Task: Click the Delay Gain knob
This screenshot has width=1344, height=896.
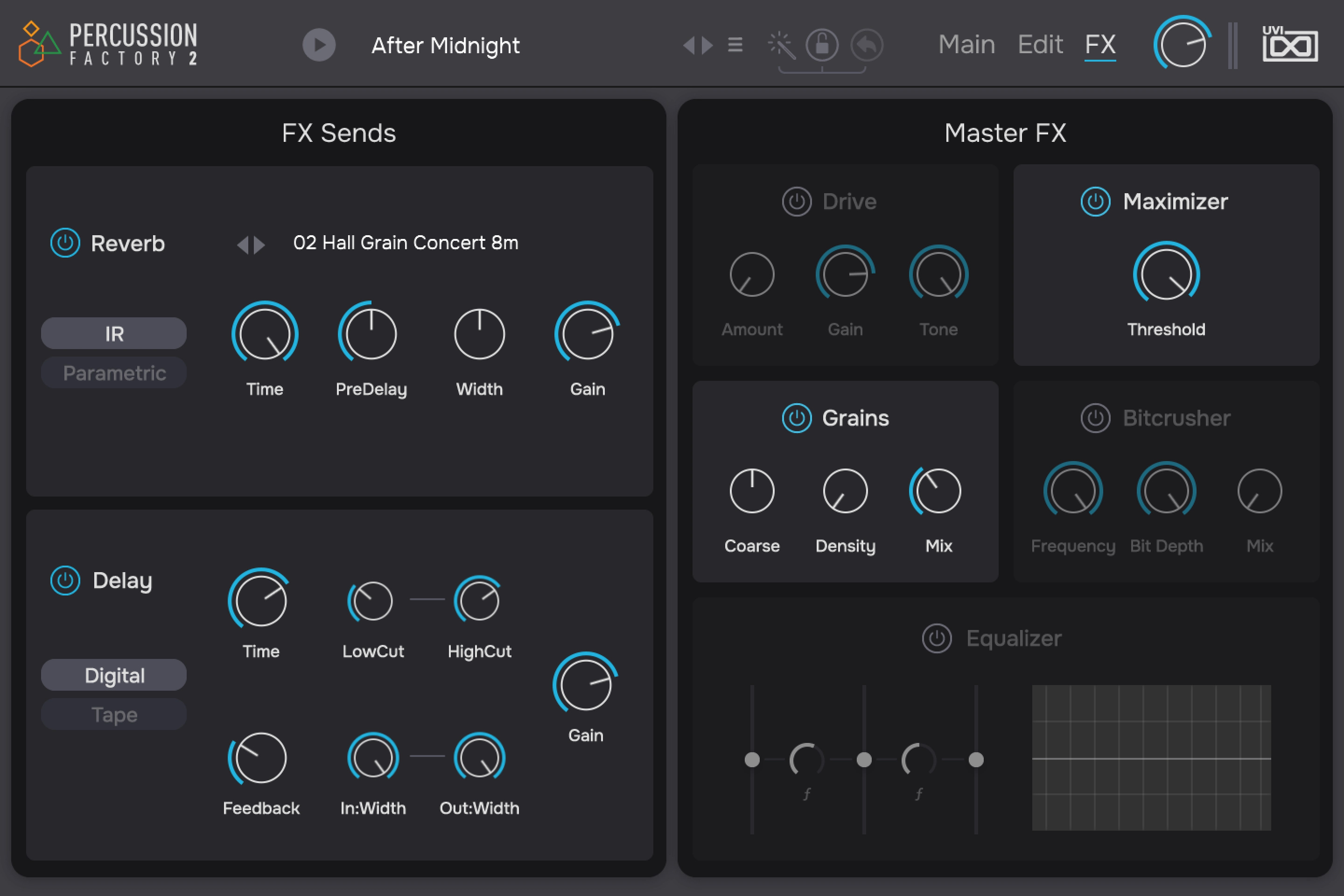Action: (x=586, y=685)
